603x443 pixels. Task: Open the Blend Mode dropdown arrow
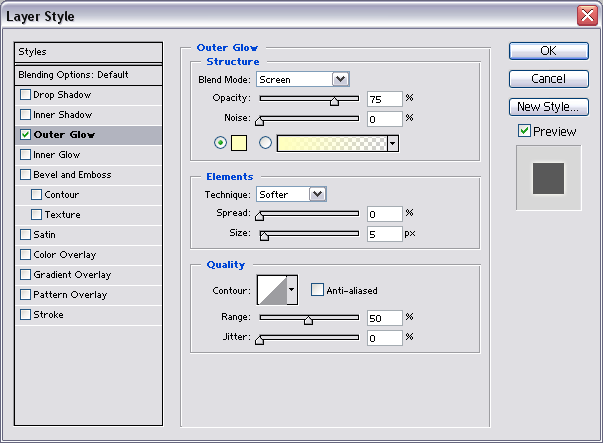click(340, 79)
